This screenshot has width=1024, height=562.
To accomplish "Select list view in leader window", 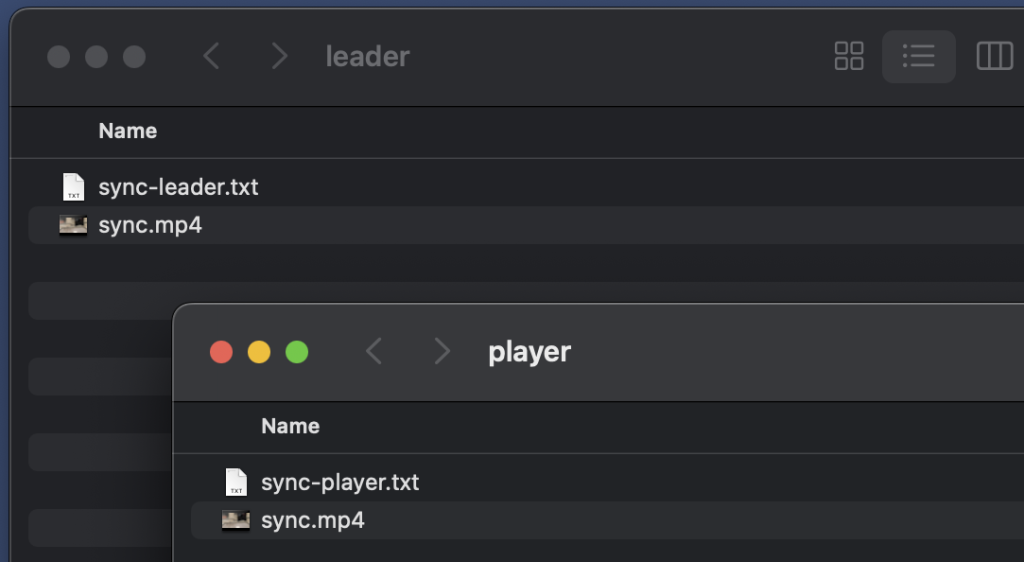I will tap(918, 56).
